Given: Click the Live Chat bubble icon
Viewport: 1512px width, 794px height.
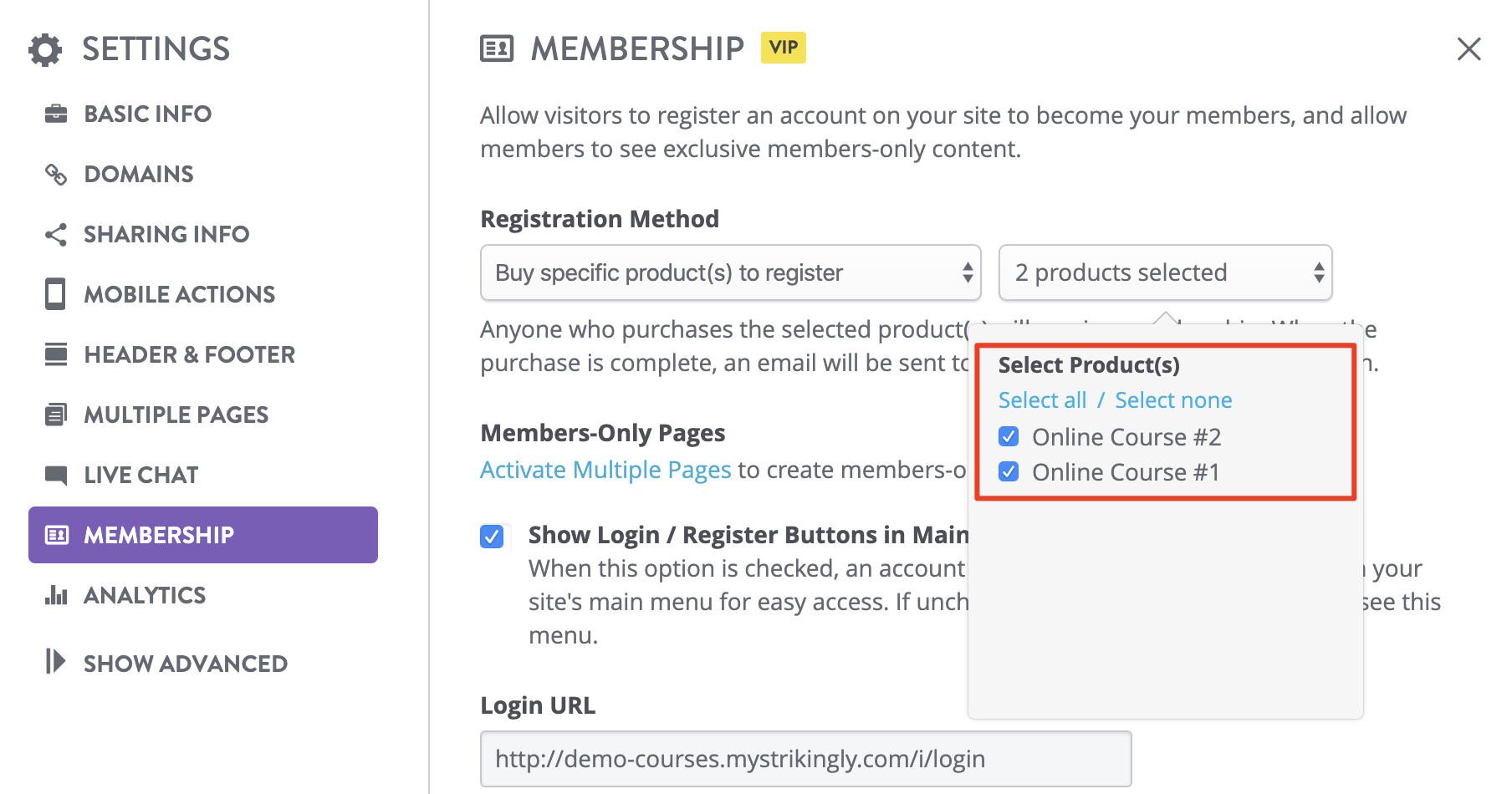Looking at the screenshot, I should point(55,474).
